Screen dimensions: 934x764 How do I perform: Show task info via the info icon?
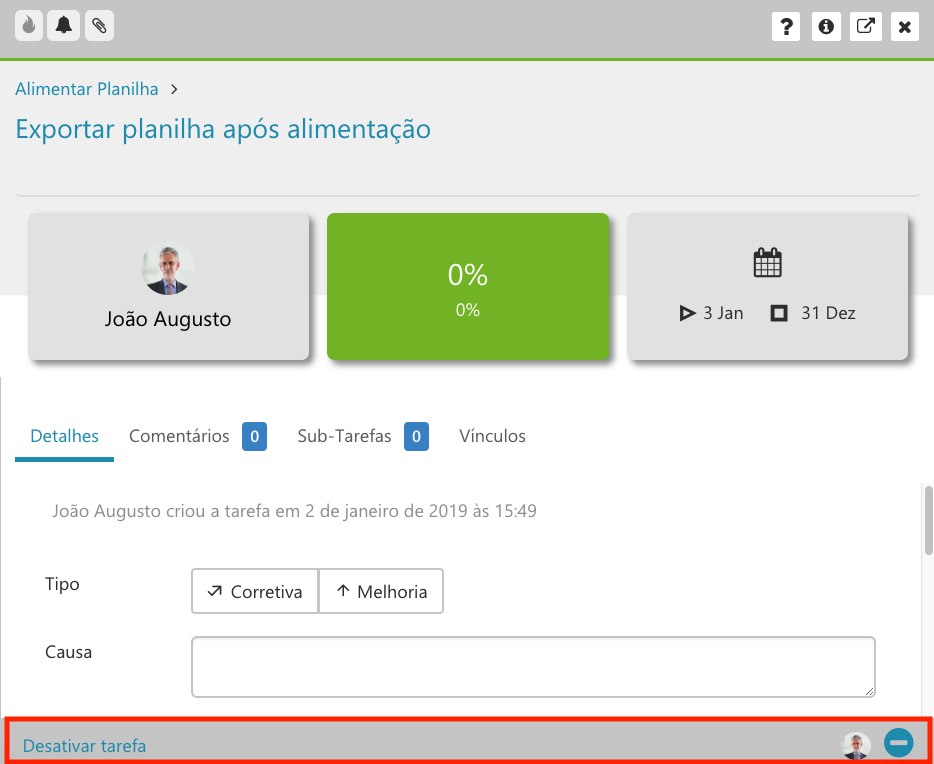826,27
